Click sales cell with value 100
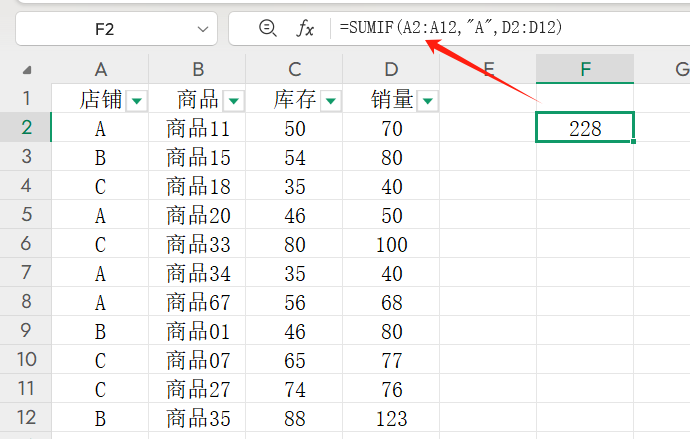 (x=391, y=244)
